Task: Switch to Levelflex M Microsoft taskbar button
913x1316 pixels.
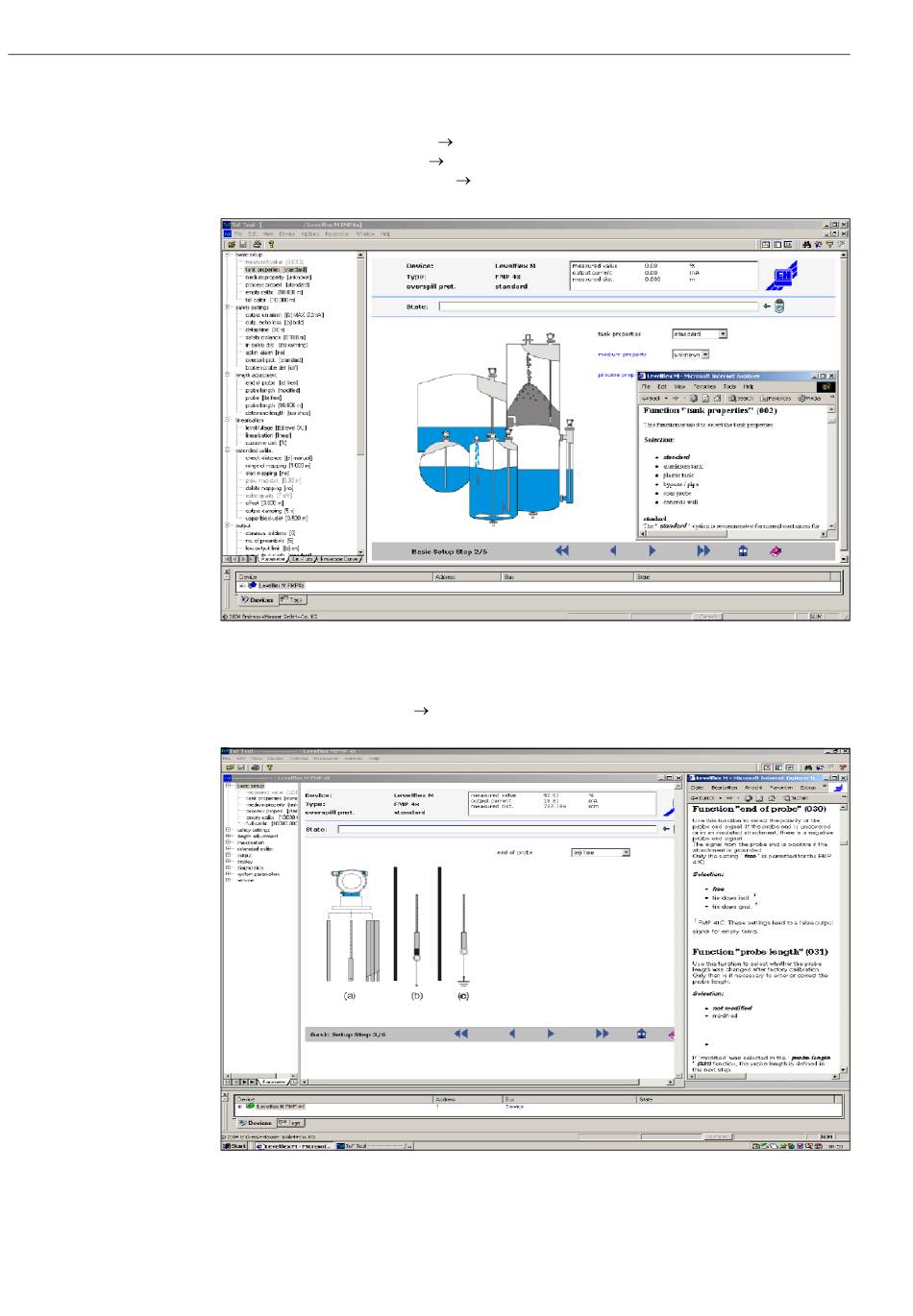Action: 292,1146
